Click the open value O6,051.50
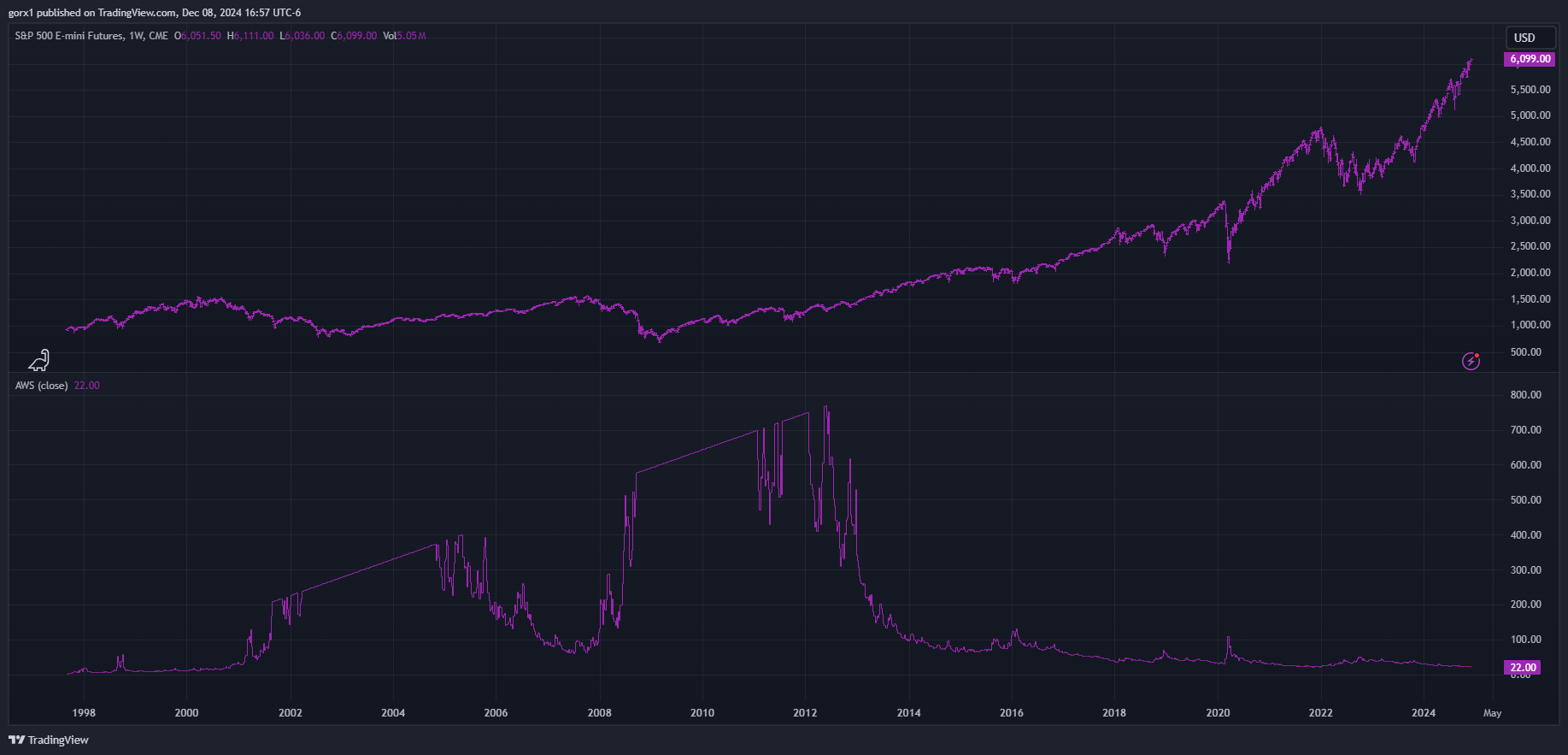Viewport: 1568px width, 755px height. (197, 36)
